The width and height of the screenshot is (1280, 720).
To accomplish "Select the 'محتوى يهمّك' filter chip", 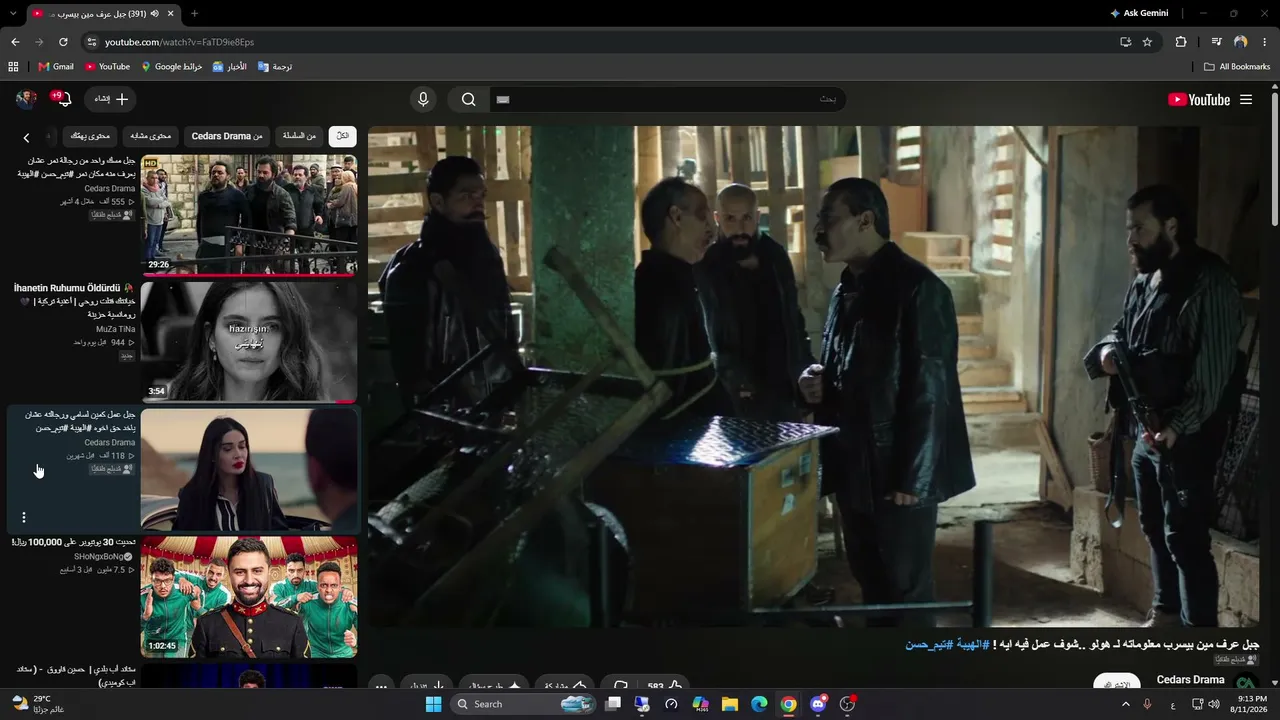I will pos(90,136).
